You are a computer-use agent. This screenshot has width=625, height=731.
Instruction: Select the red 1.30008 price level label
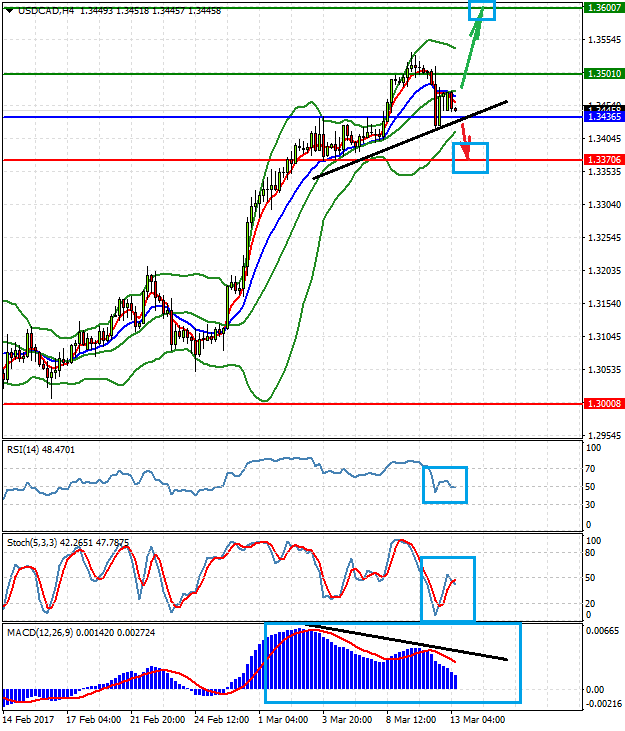coord(604,404)
